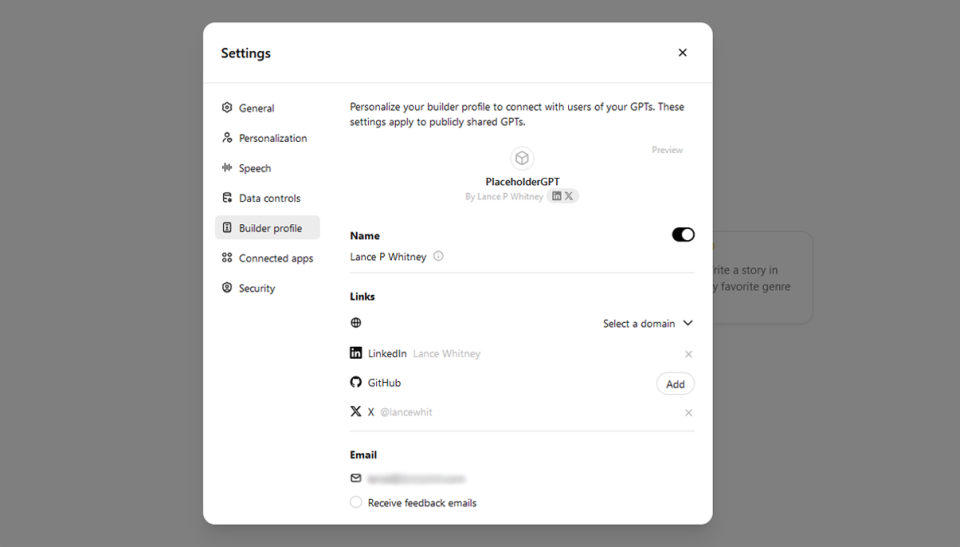Click the globe icon under Links
Image resolution: width=960 pixels, height=547 pixels.
click(x=356, y=323)
